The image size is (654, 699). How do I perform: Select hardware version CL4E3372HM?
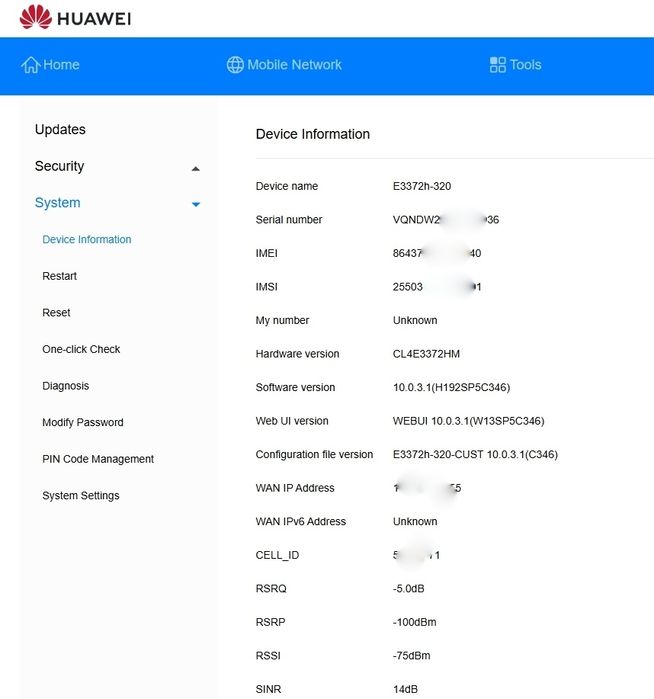pyautogui.click(x=426, y=354)
